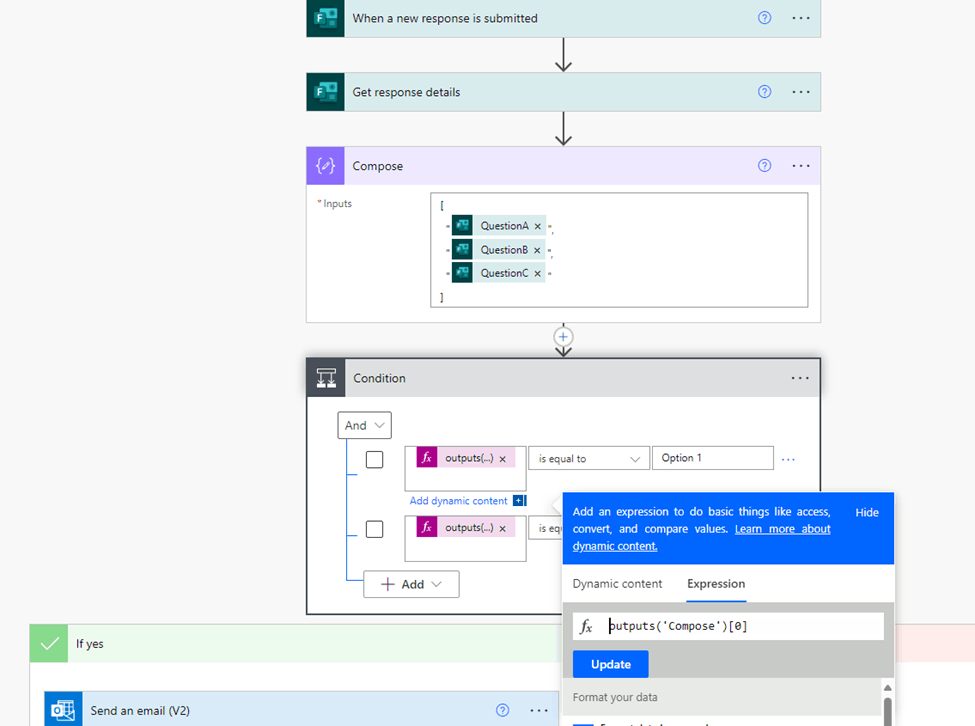Open ellipsis menu of 'When a new response is submitted'
The height and width of the screenshot is (726, 975).
pos(801,18)
